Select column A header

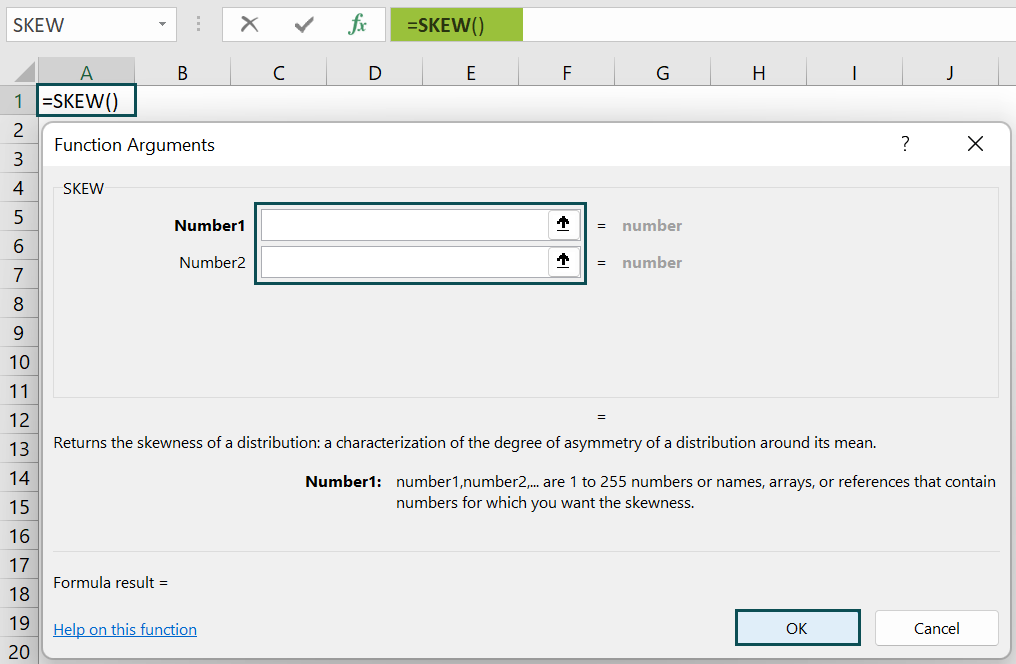pos(86,73)
